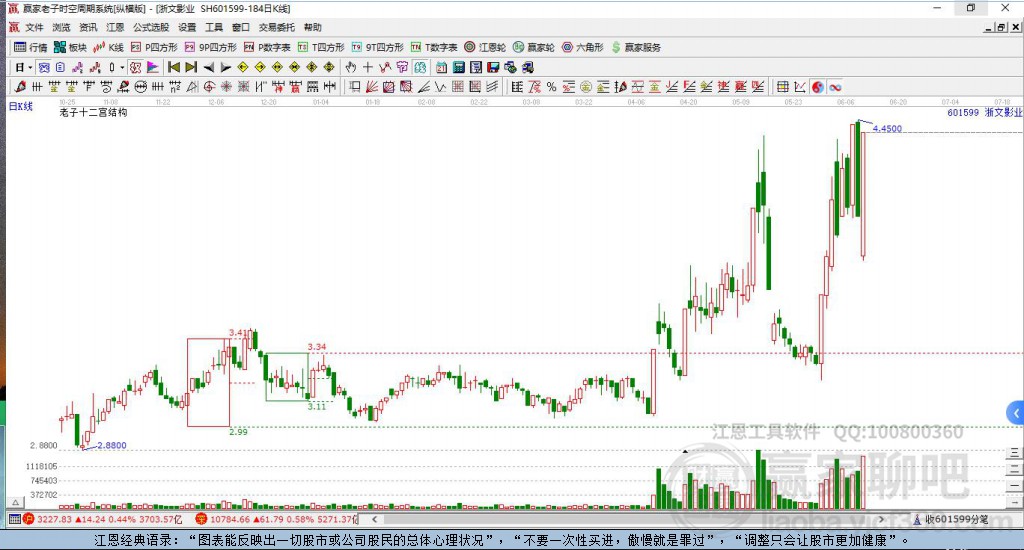Open the 交易委托 menu
This screenshot has height=550, width=1024.
pos(276,27)
